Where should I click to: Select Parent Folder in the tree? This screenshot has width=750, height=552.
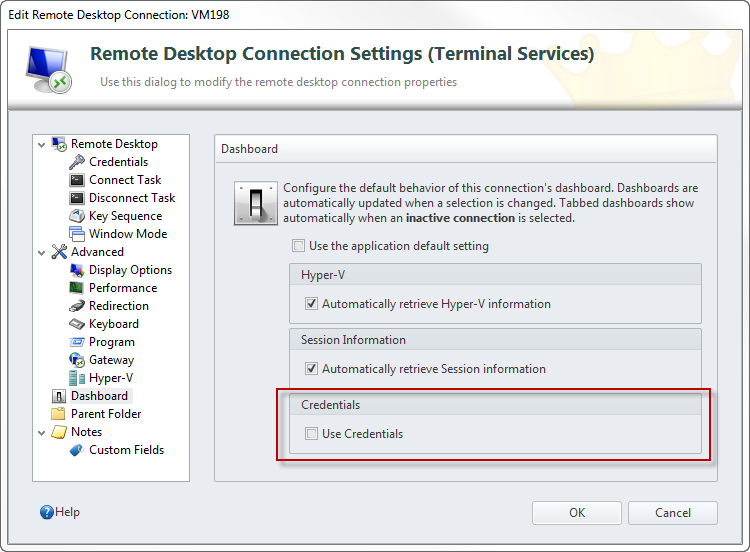coord(105,414)
